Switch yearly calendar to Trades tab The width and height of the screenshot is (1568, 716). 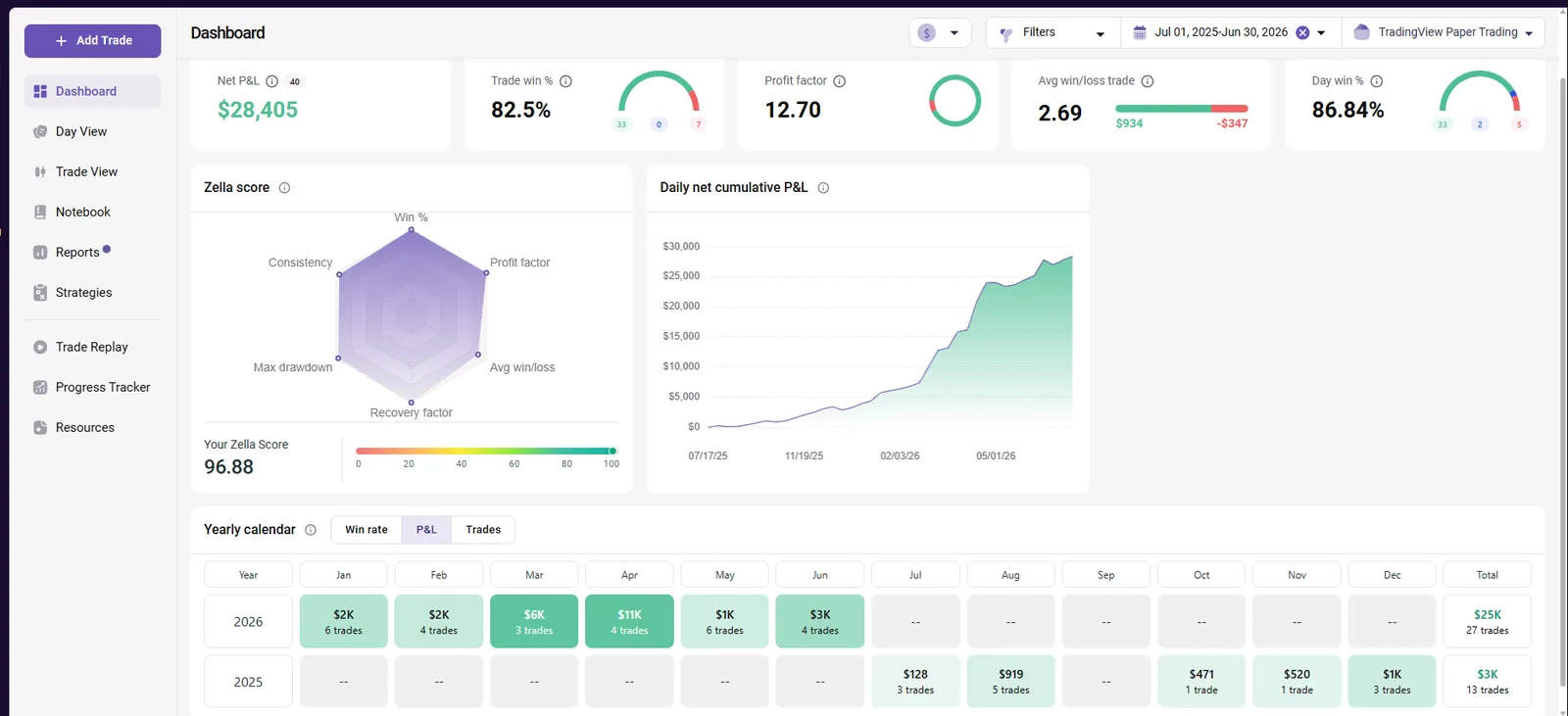483,530
